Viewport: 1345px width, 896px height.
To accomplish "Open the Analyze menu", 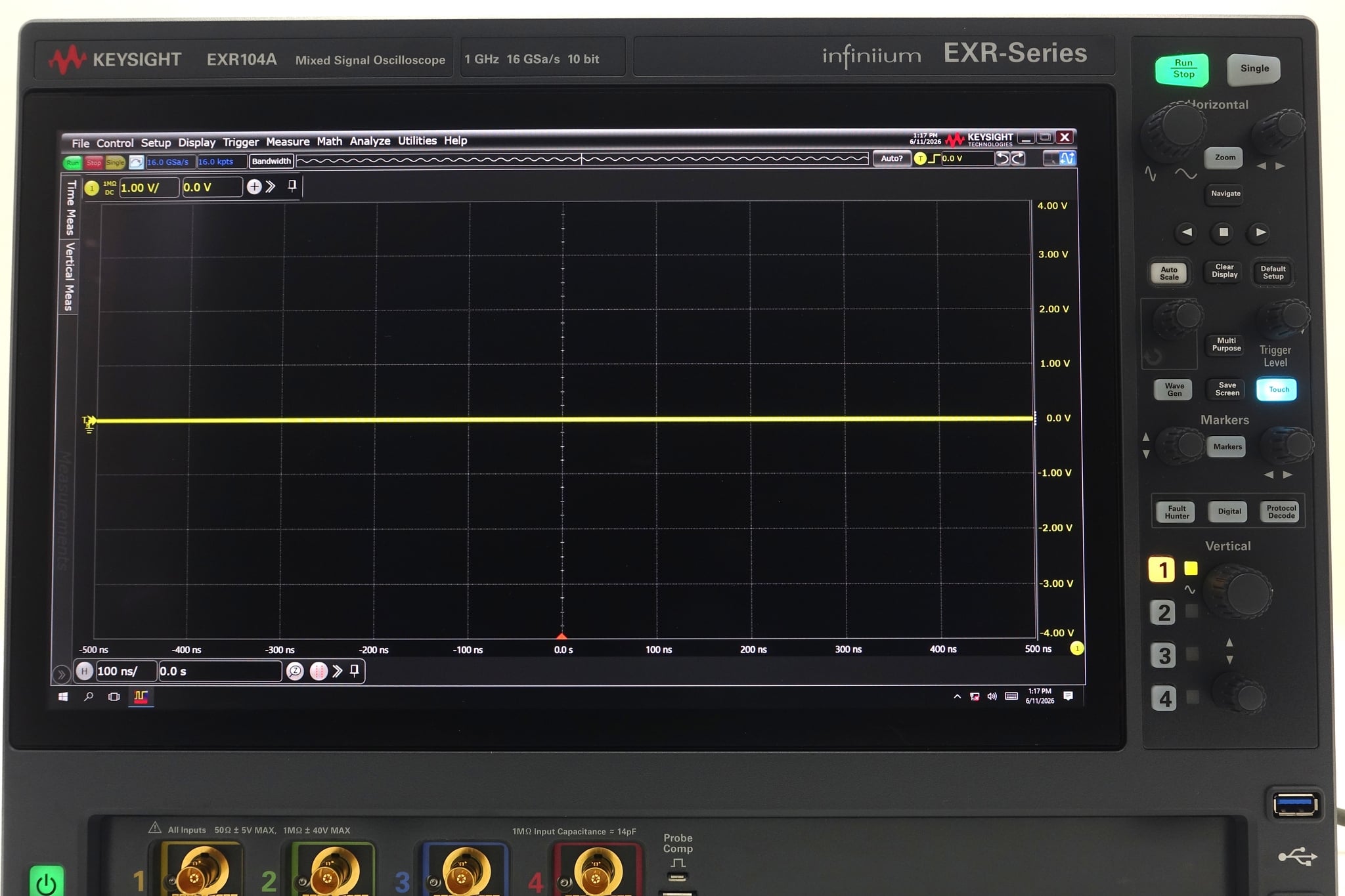I will [370, 141].
